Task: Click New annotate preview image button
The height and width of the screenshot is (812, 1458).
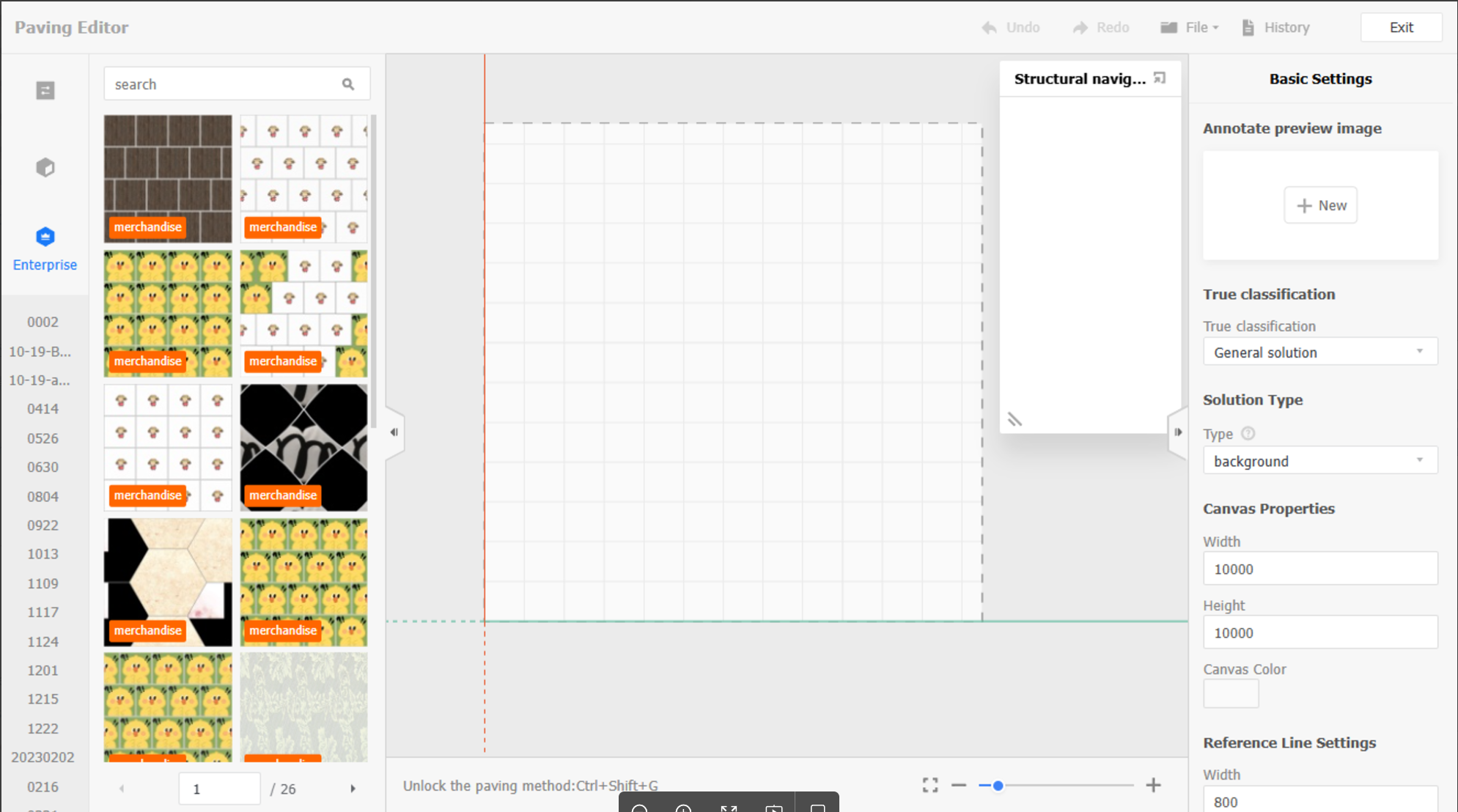Action: pos(1320,205)
